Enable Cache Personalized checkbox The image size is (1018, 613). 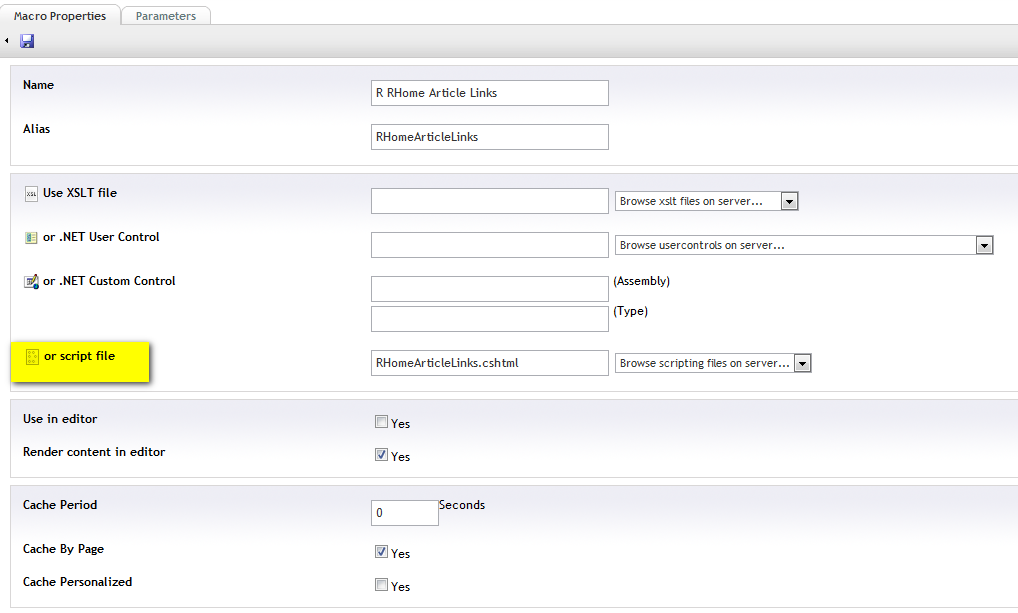coord(381,585)
